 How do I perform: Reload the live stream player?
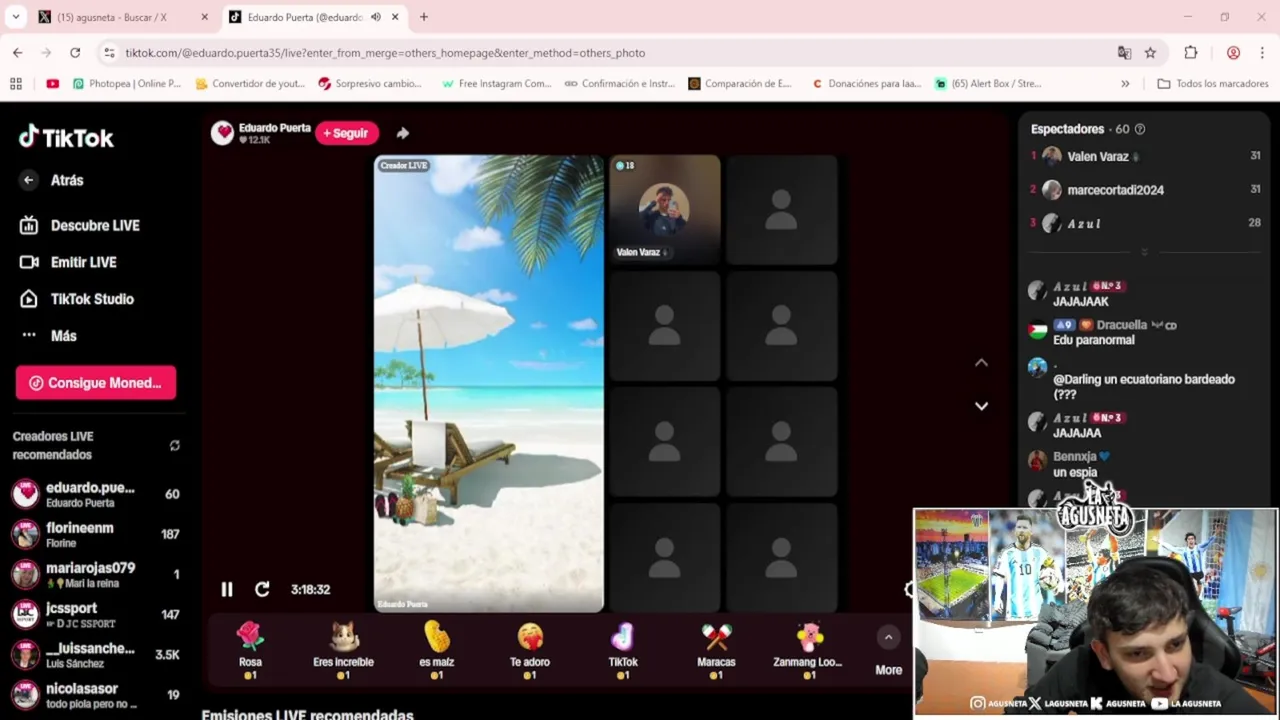[262, 590]
